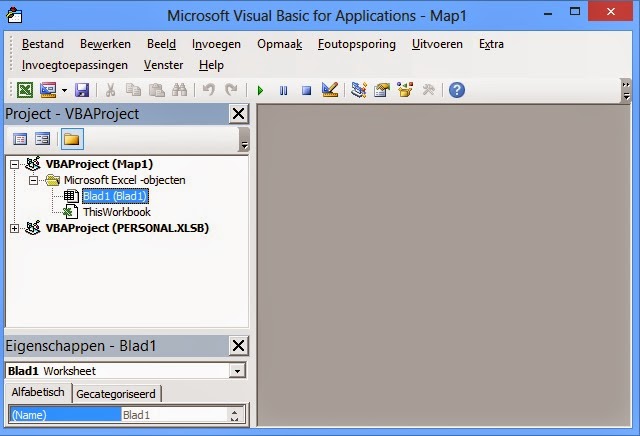Select VBAProject (Map1) in tree
640x436 pixels.
(x=99, y=164)
